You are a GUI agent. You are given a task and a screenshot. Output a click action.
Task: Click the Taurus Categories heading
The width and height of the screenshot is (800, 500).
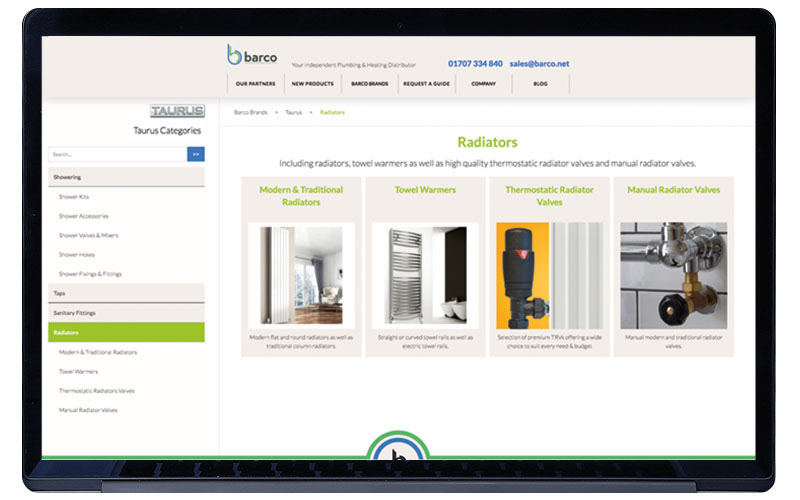(167, 131)
